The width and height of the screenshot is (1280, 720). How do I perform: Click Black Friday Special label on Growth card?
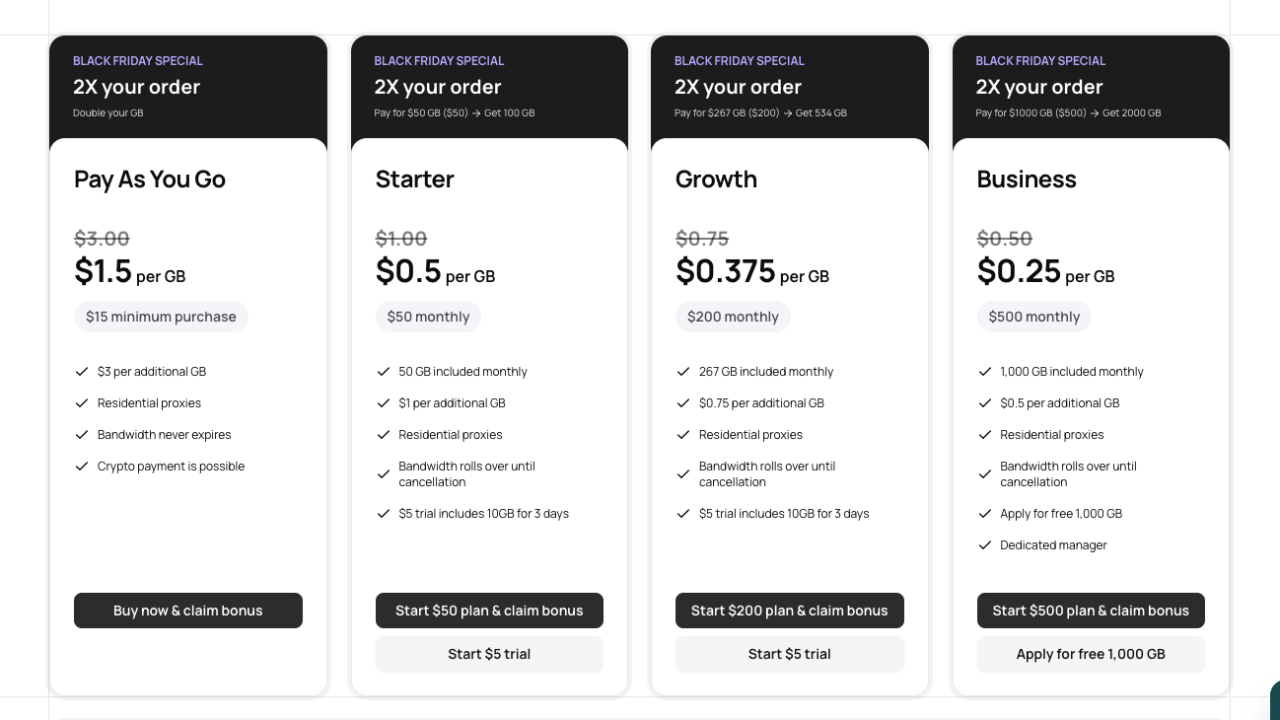739,61
